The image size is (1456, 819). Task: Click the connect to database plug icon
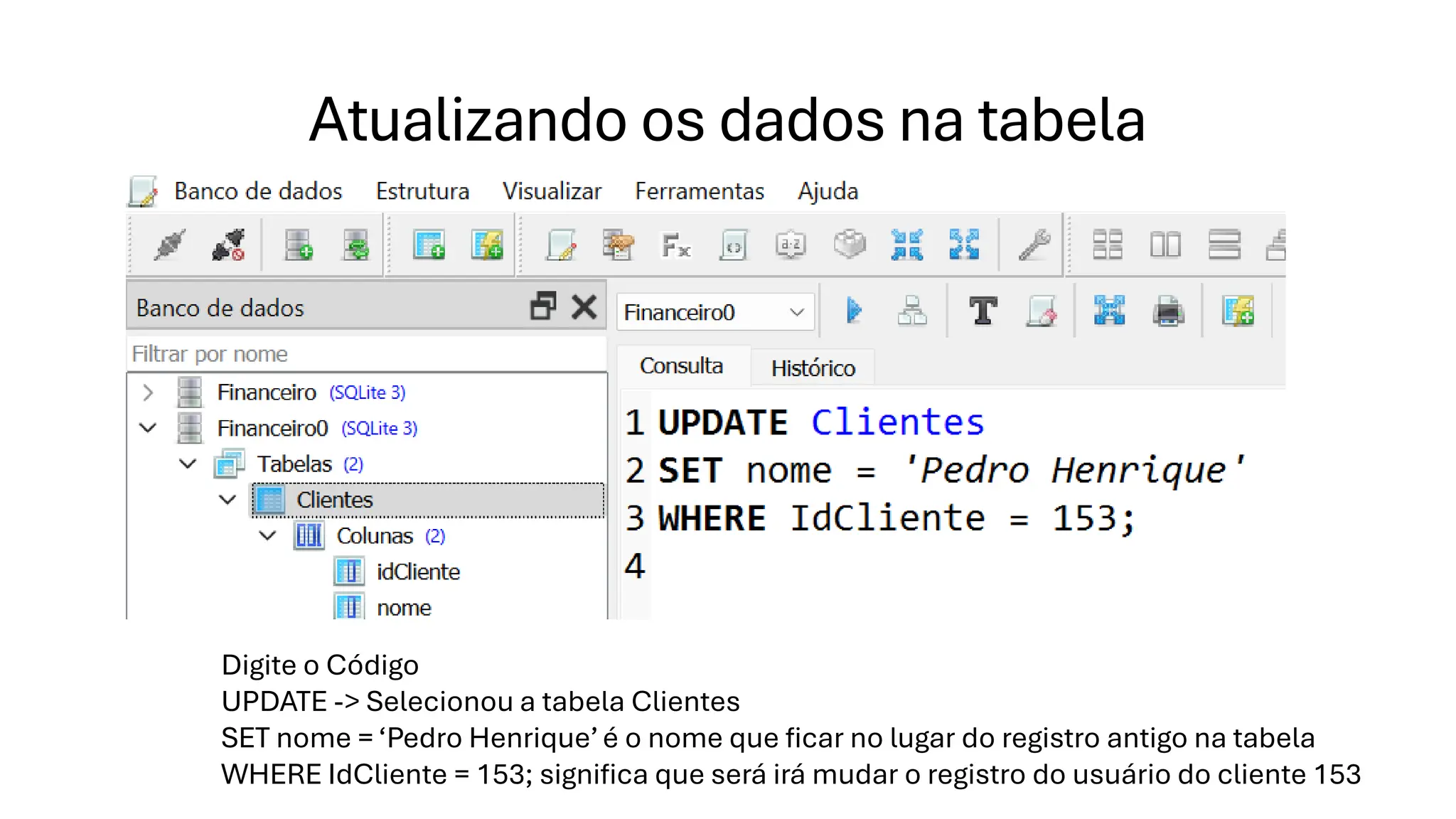pos(169,245)
